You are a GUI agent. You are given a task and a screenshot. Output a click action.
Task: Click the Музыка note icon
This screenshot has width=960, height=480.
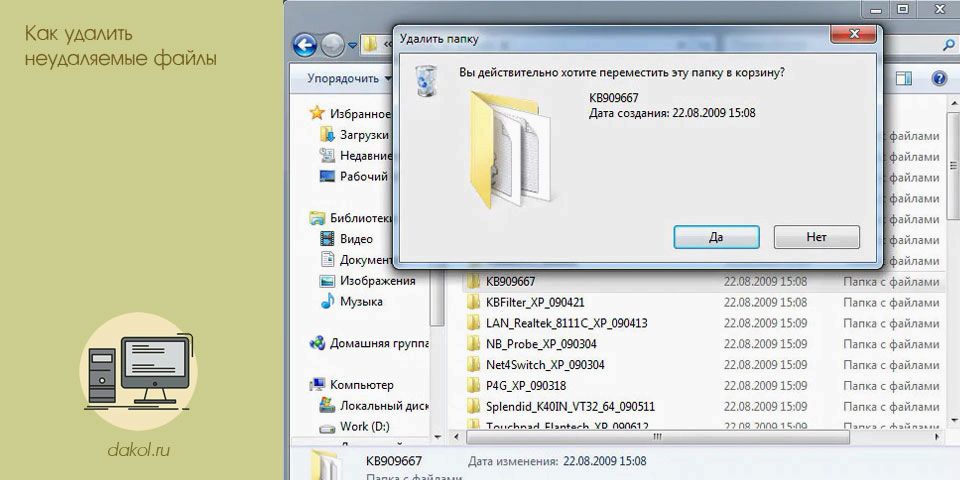point(328,301)
